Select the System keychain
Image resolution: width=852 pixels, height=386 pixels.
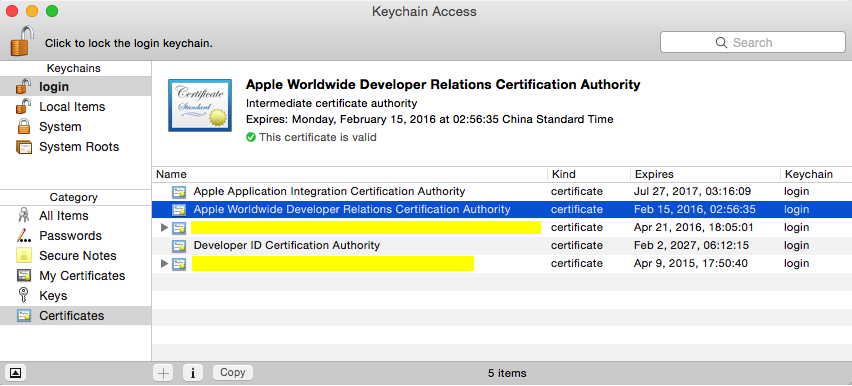click(76, 127)
